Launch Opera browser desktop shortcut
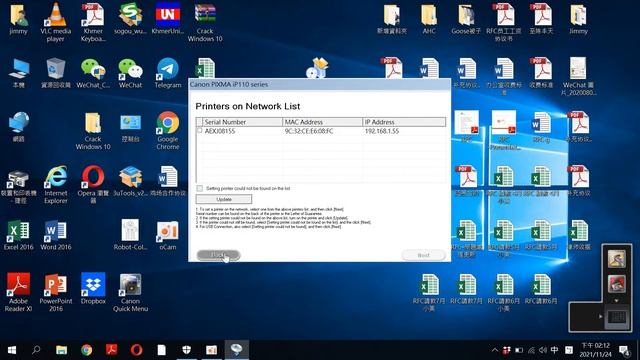The width and height of the screenshot is (640, 360). (x=93, y=184)
